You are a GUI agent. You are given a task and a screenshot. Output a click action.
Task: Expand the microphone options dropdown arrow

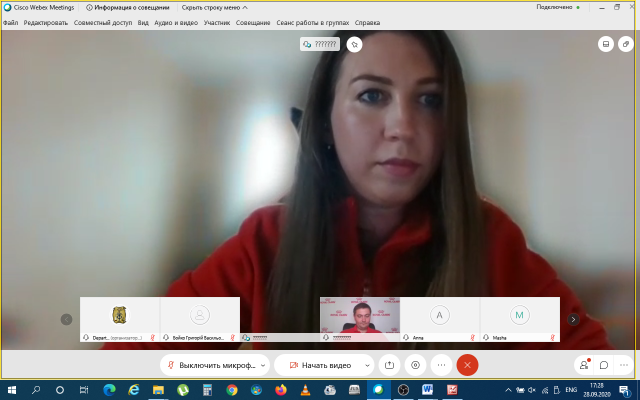tap(263, 365)
